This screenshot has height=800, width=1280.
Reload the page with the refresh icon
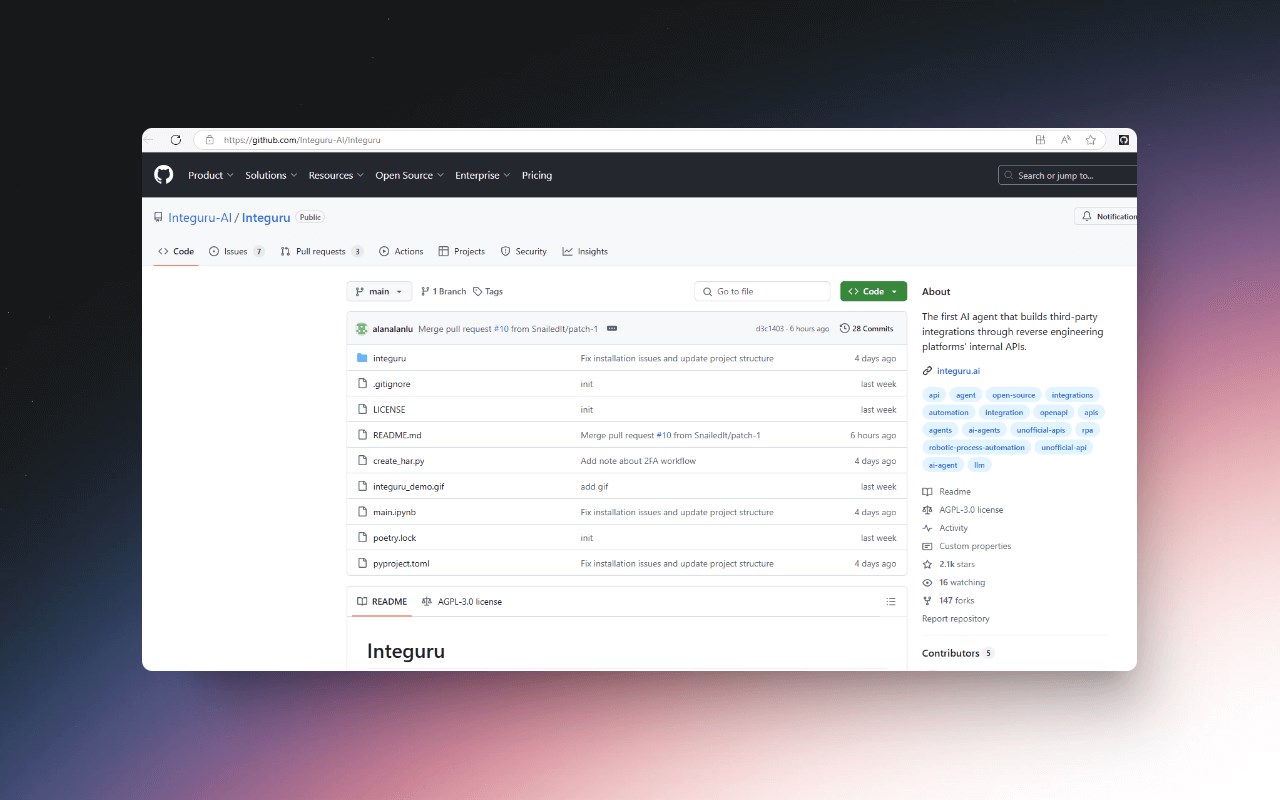pos(176,140)
